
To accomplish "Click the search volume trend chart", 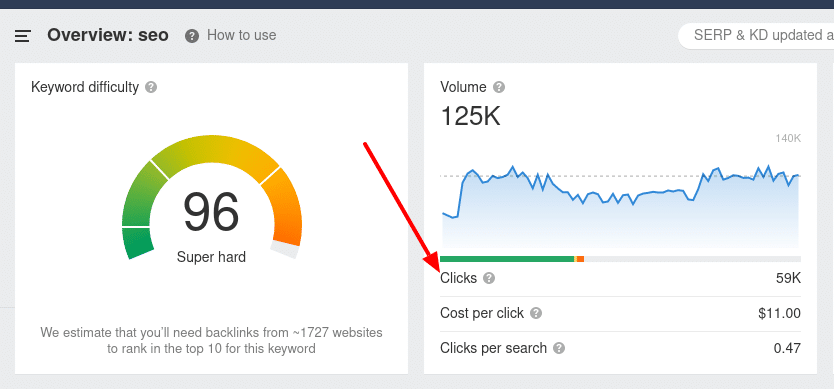I will click(x=620, y=206).
